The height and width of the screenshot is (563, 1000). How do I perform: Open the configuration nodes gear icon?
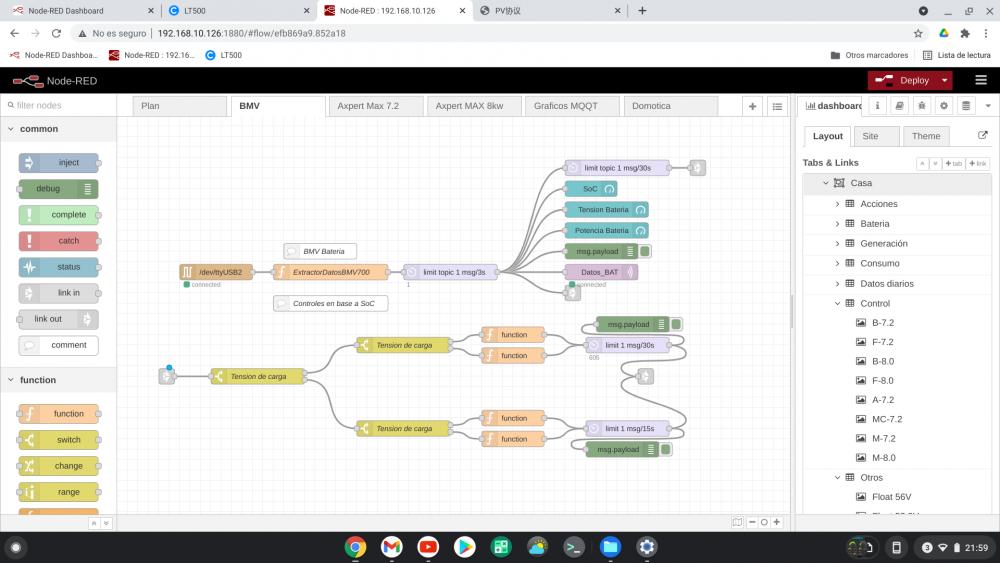pos(944,106)
